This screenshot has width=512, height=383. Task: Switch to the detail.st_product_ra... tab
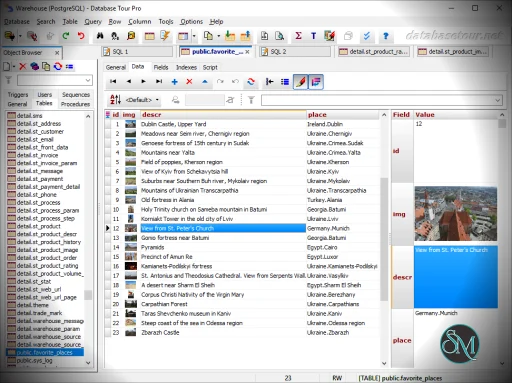pos(374,52)
